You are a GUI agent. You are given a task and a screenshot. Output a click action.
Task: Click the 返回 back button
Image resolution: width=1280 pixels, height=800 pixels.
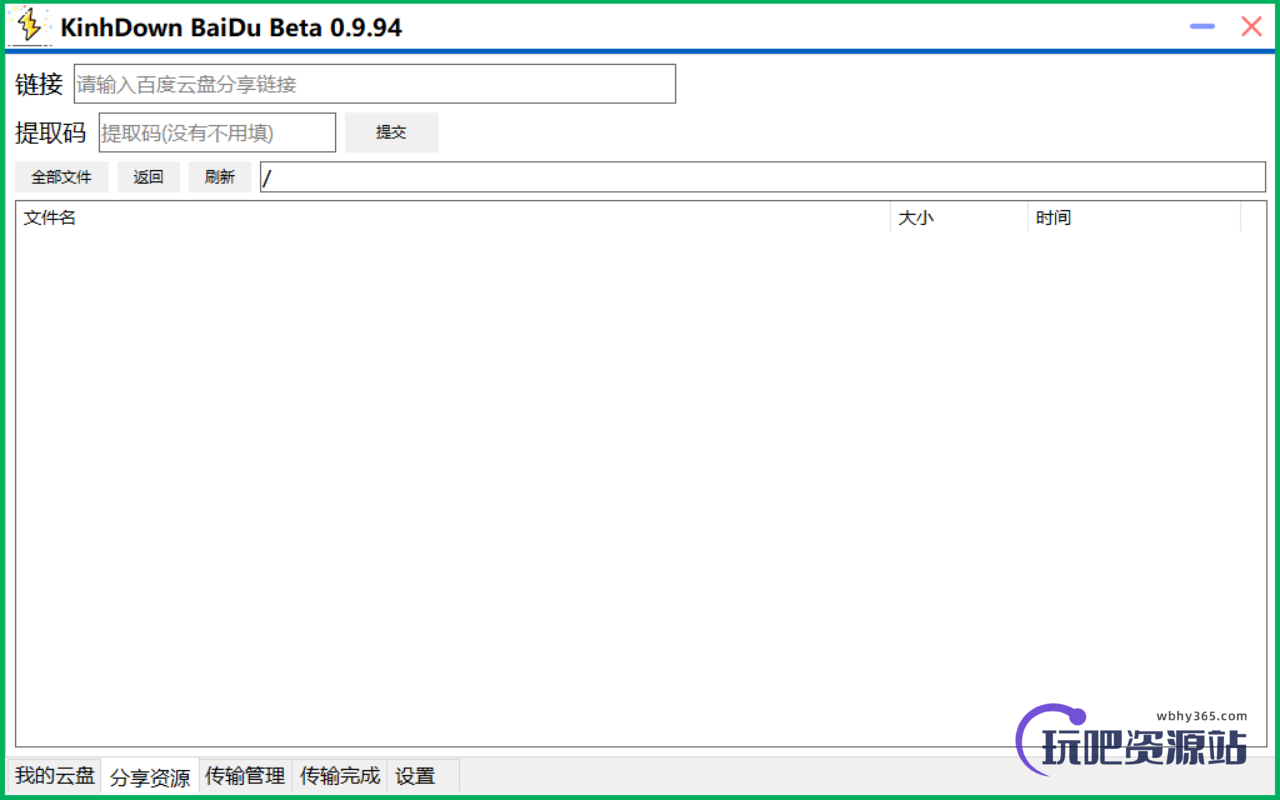click(148, 177)
